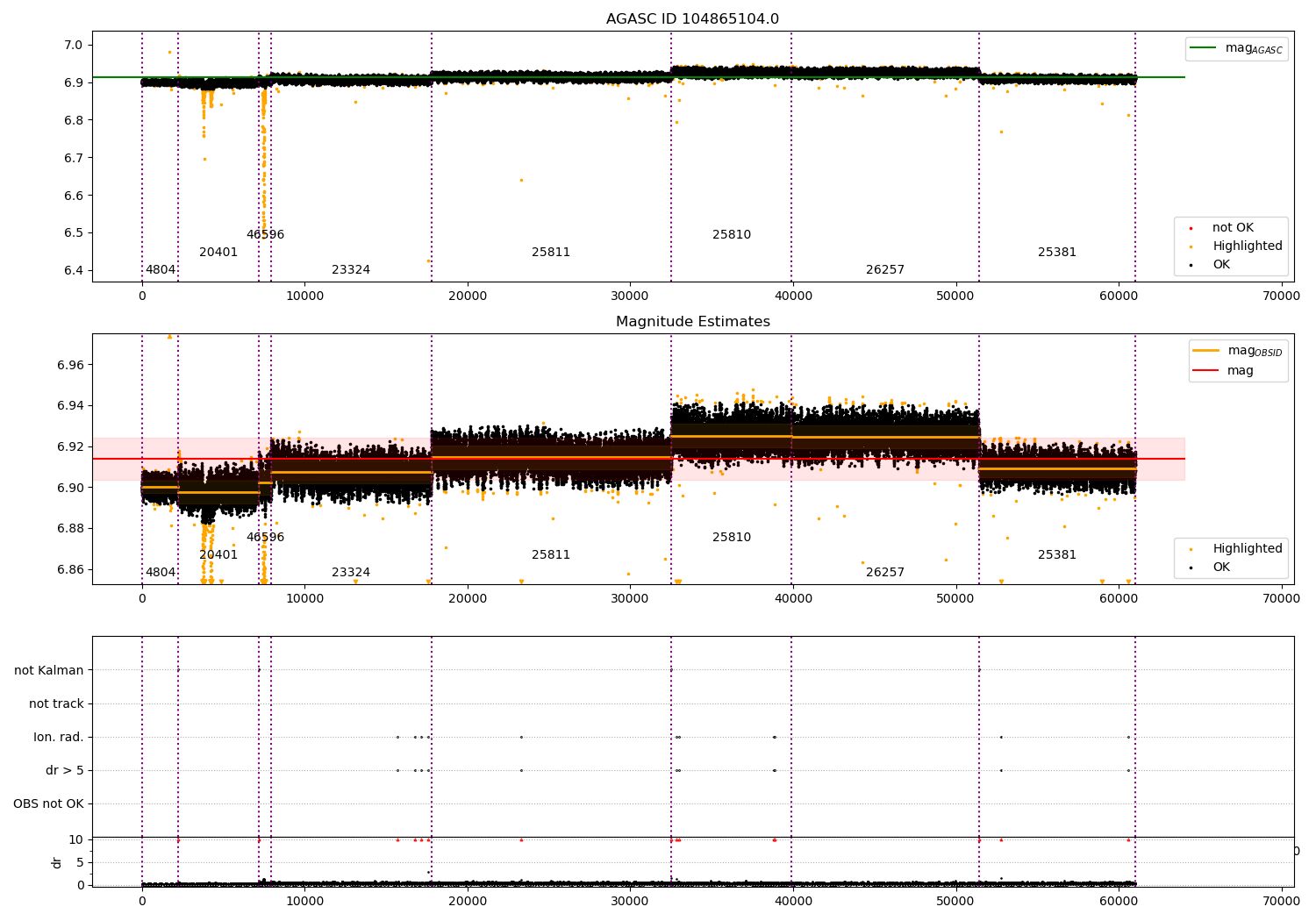Viewport: 1316px width, 921px height.
Task: Click the 6.86 y-axis tick label
Action: [x=69, y=570]
